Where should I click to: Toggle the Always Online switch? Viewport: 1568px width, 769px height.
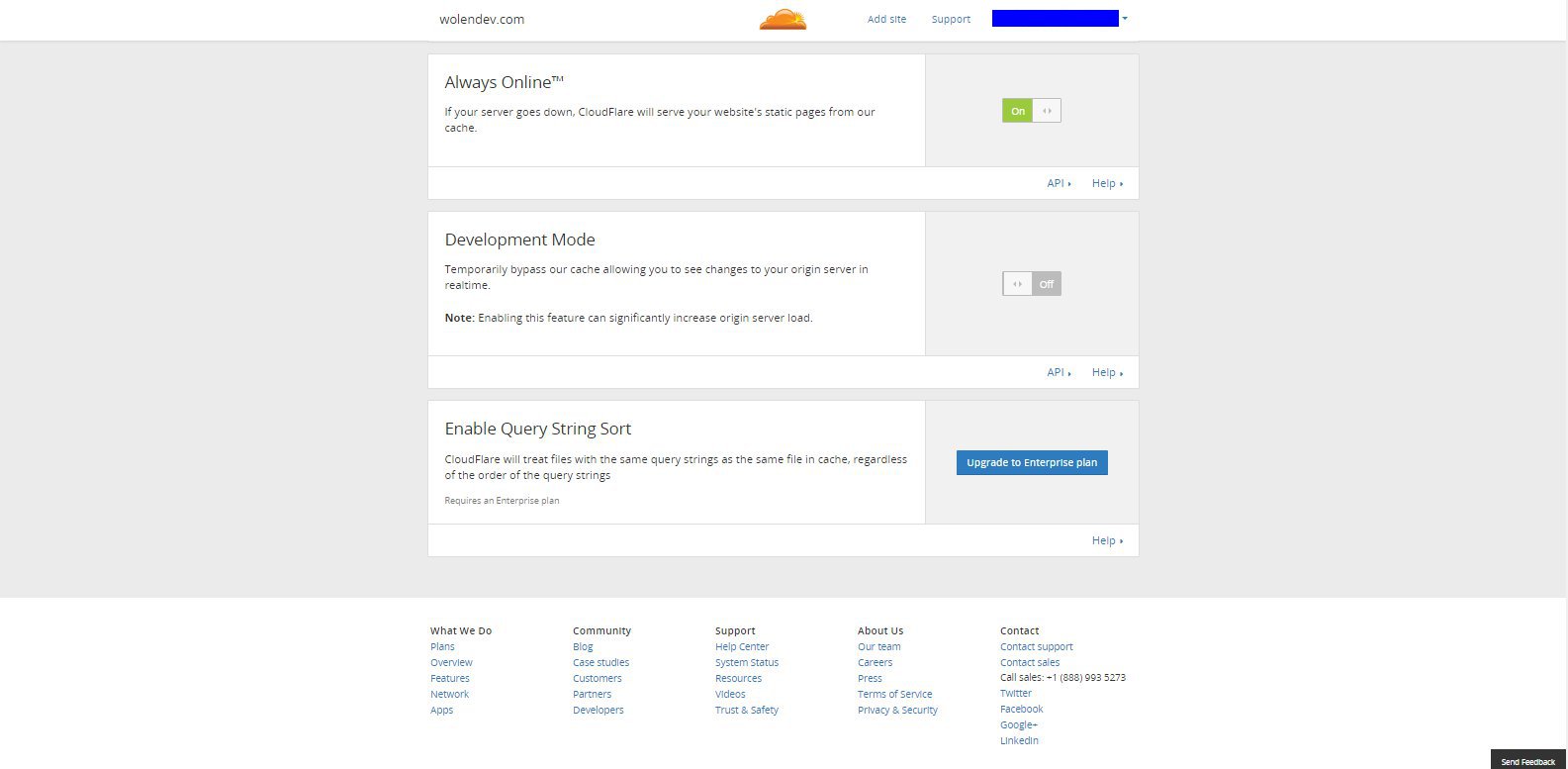point(1032,111)
